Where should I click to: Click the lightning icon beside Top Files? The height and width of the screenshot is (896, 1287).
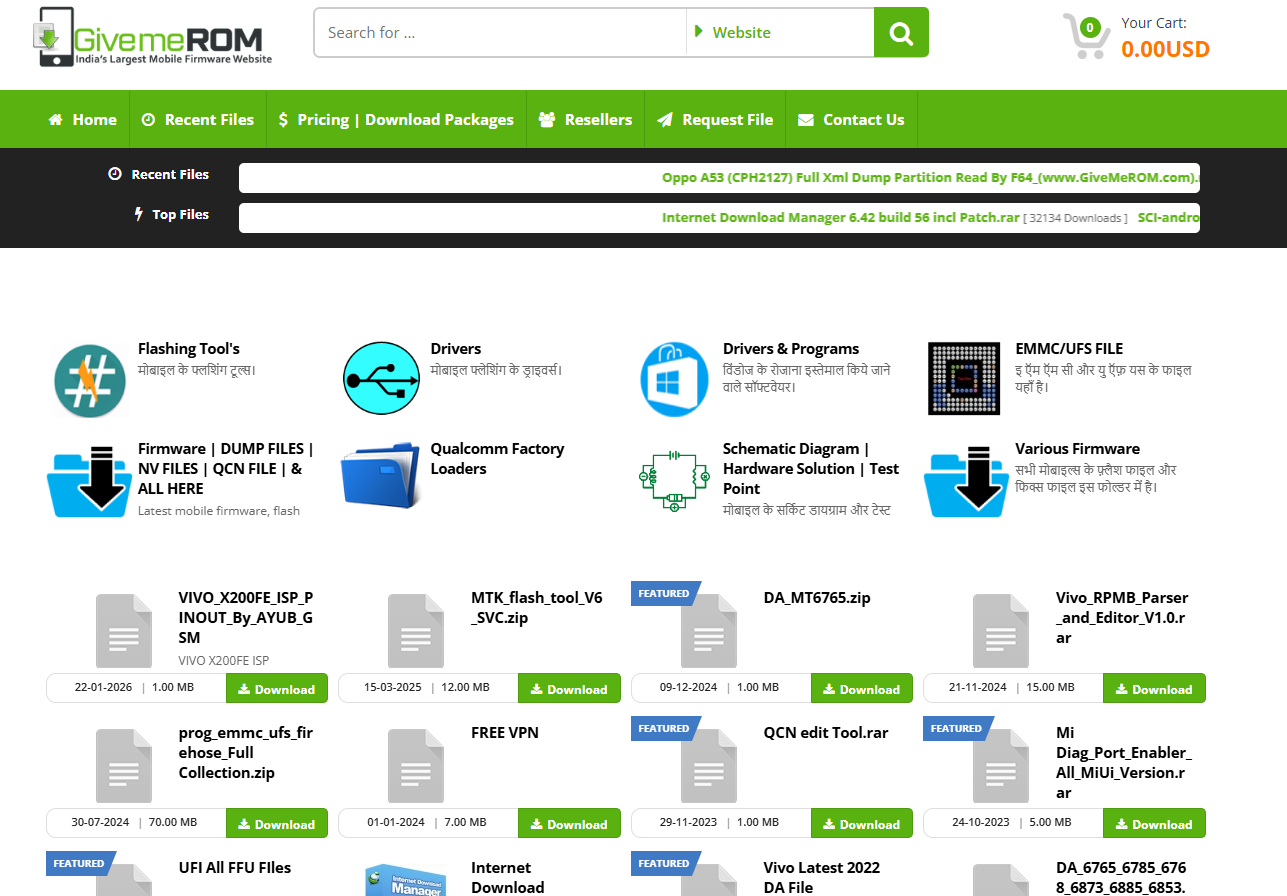click(x=139, y=214)
